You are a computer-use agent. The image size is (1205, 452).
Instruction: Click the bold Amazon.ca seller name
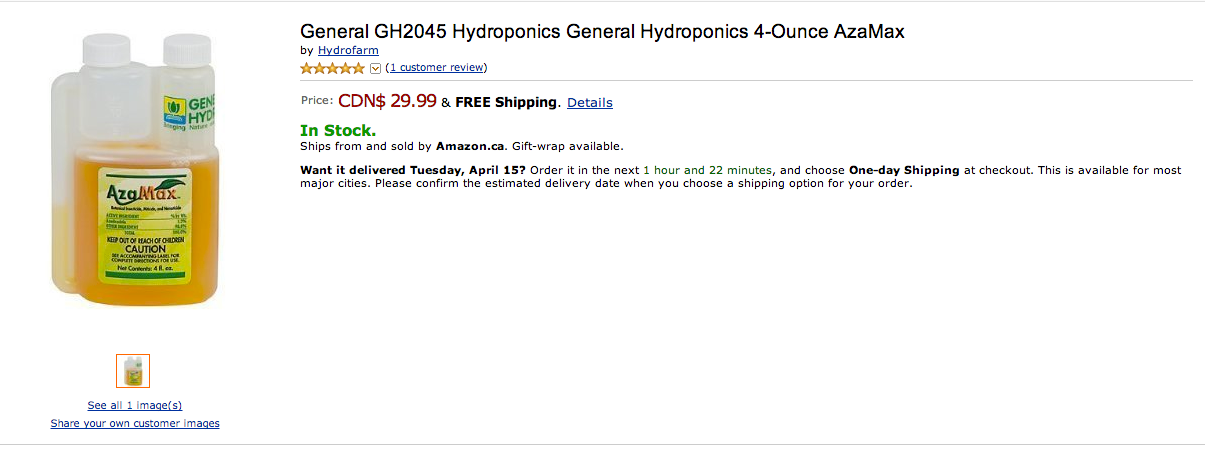click(x=471, y=146)
